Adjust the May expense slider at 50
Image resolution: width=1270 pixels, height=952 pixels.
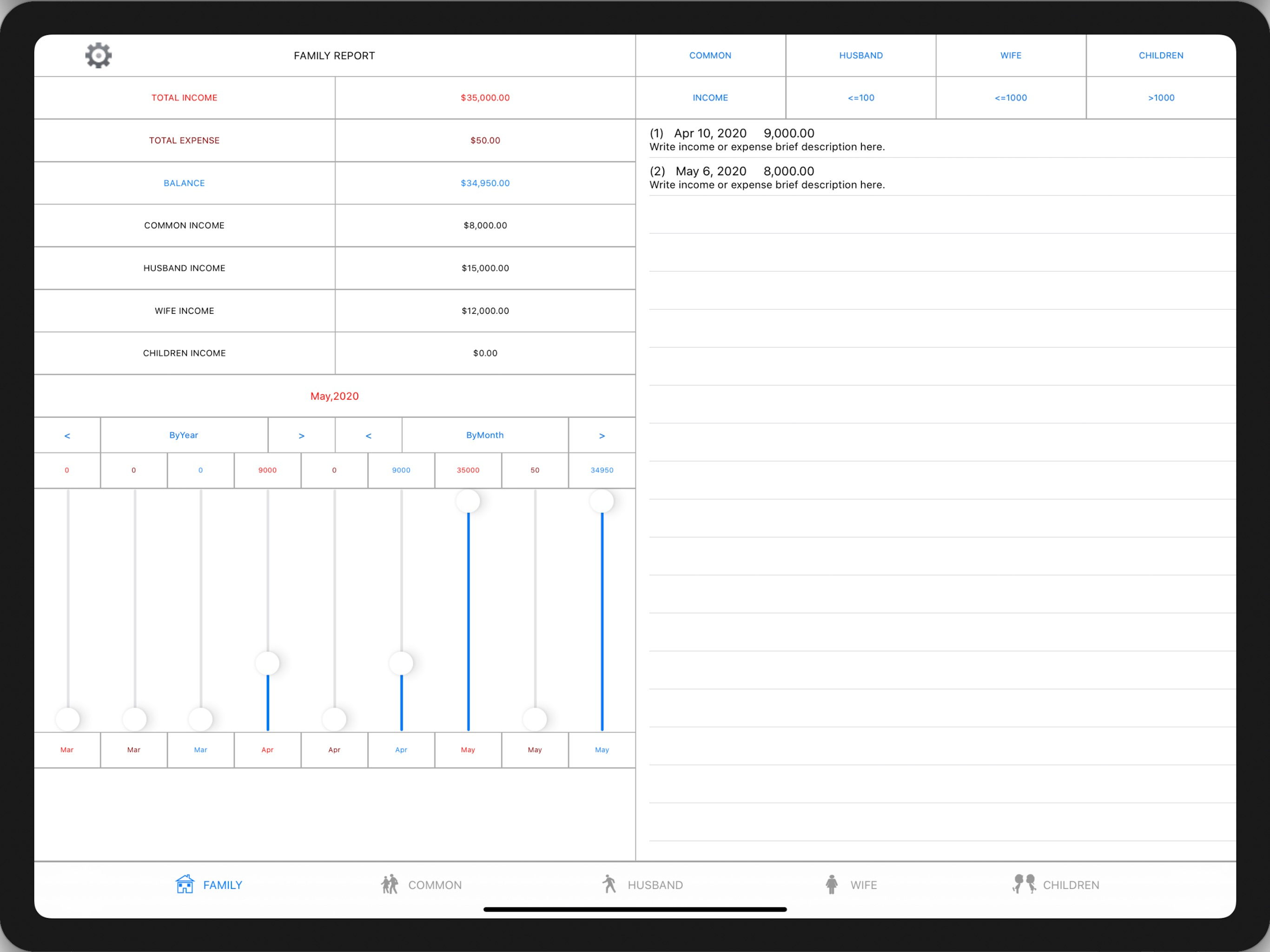pos(535,719)
